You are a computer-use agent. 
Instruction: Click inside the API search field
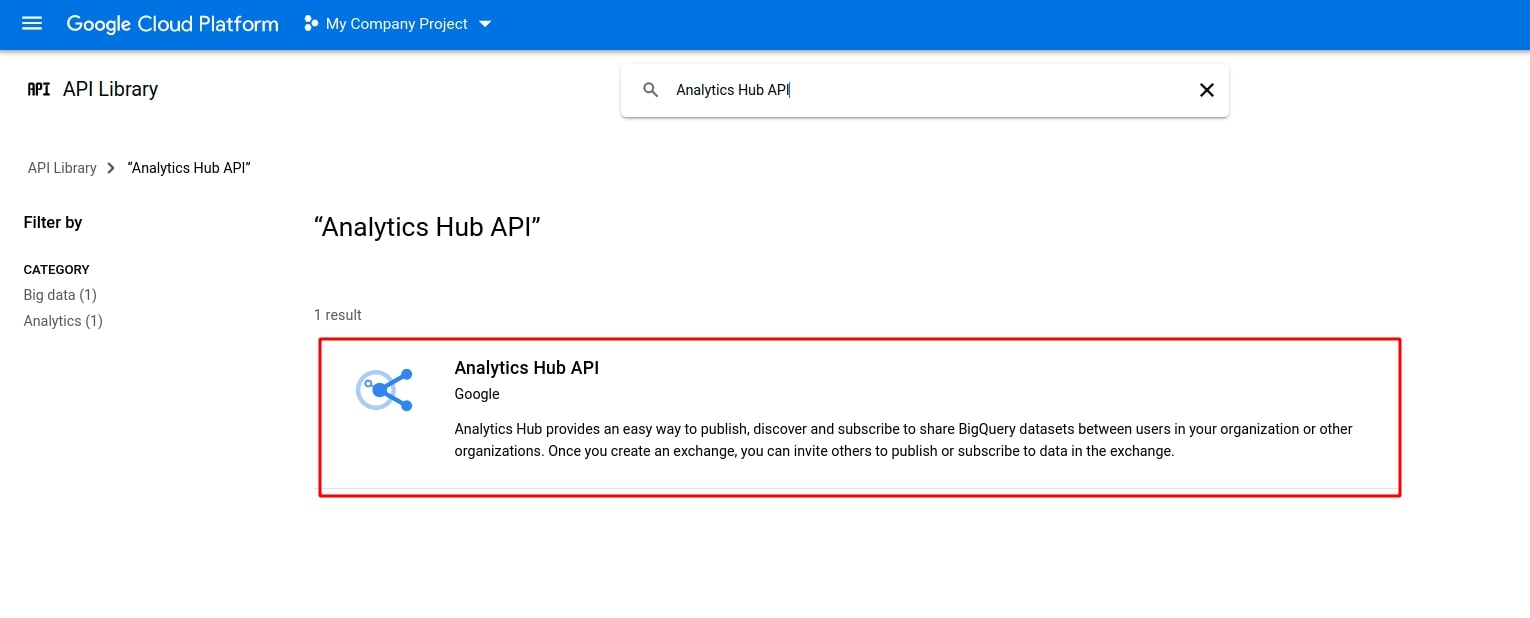point(900,89)
